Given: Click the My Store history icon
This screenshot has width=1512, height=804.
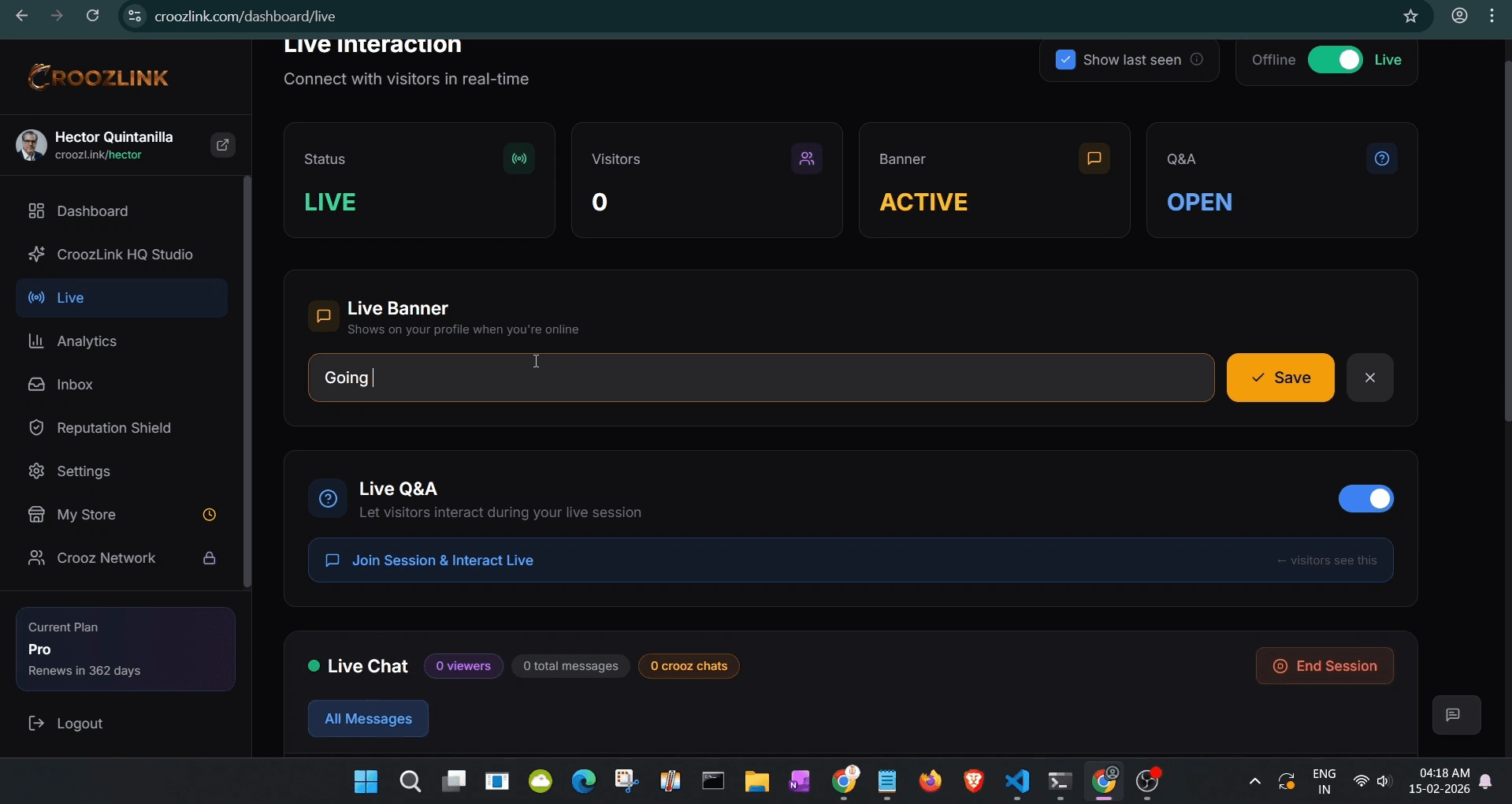Looking at the screenshot, I should tap(209, 514).
